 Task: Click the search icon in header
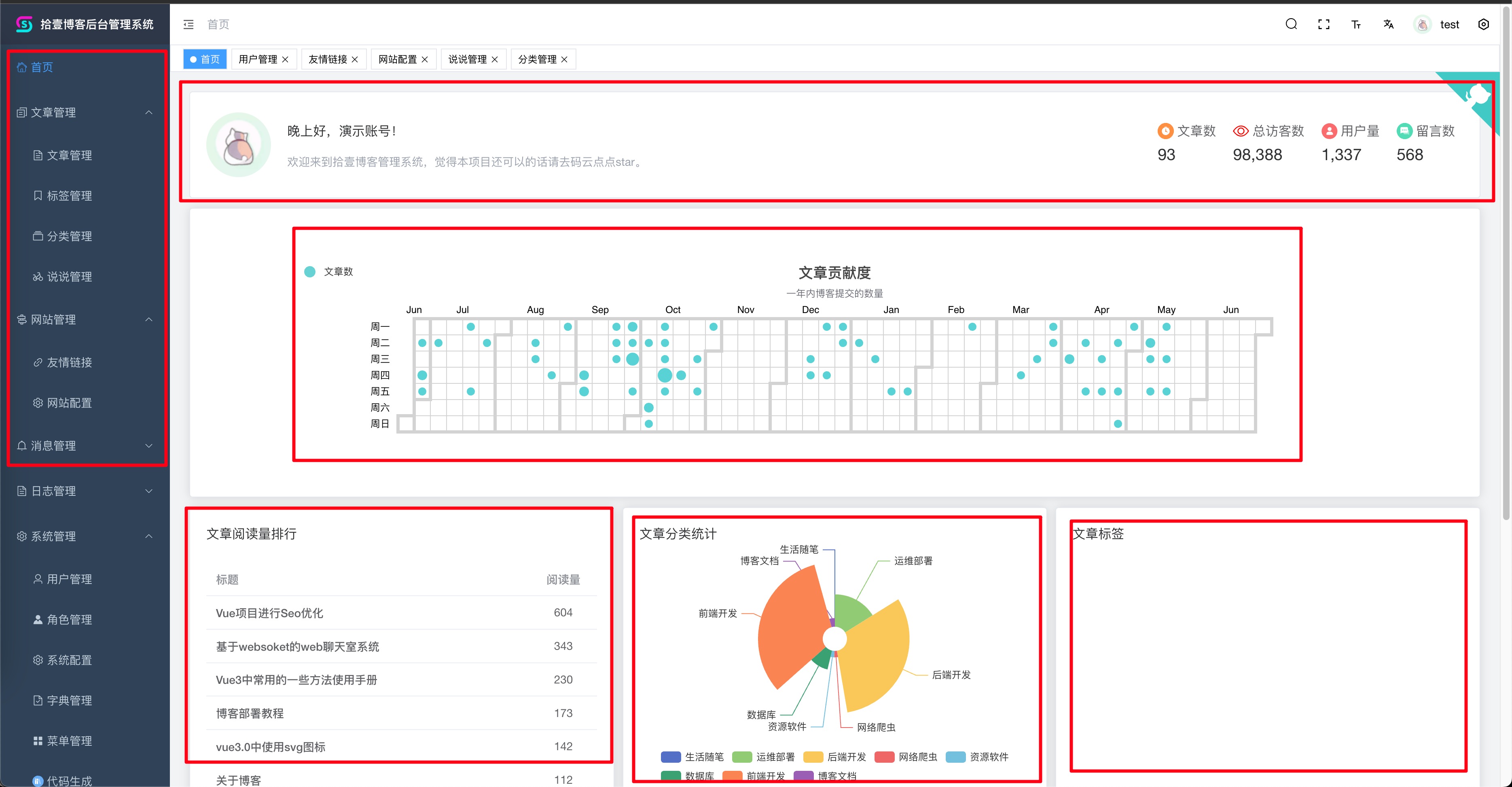(1291, 24)
